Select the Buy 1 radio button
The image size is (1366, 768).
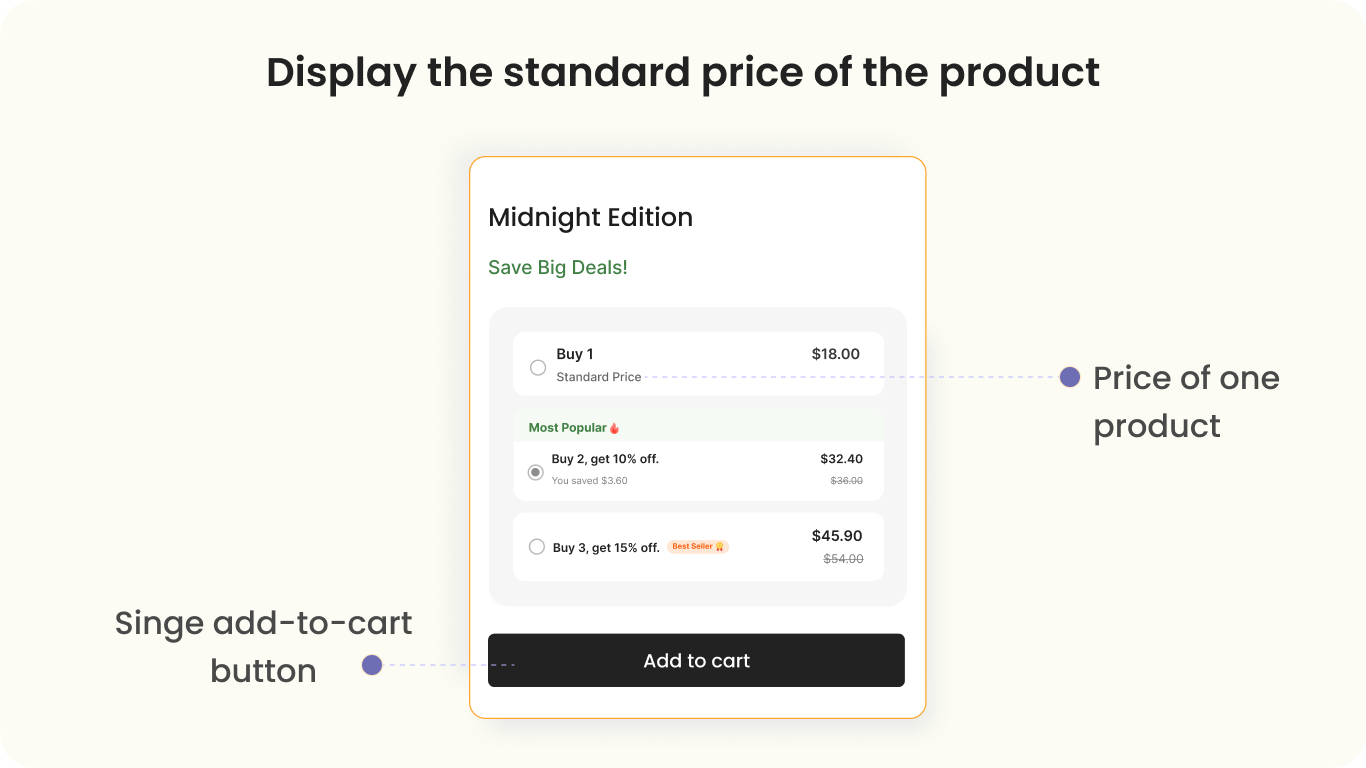coord(538,368)
